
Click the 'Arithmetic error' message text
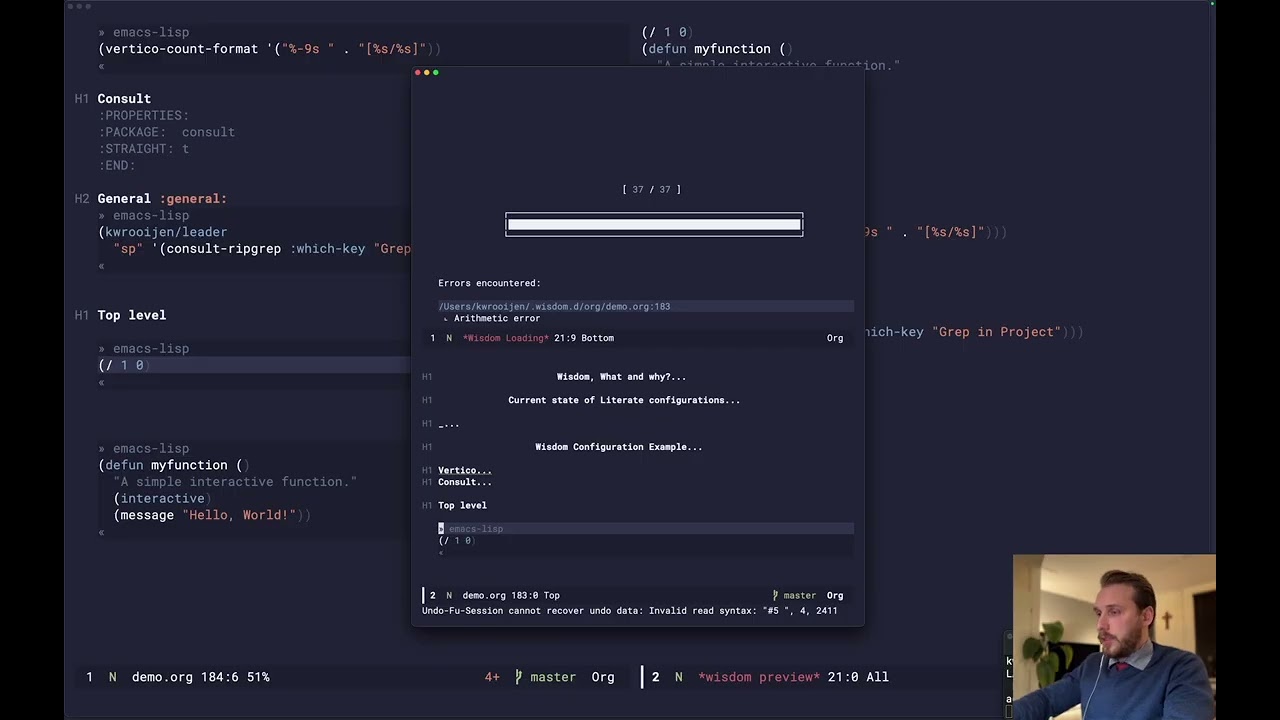497,319
